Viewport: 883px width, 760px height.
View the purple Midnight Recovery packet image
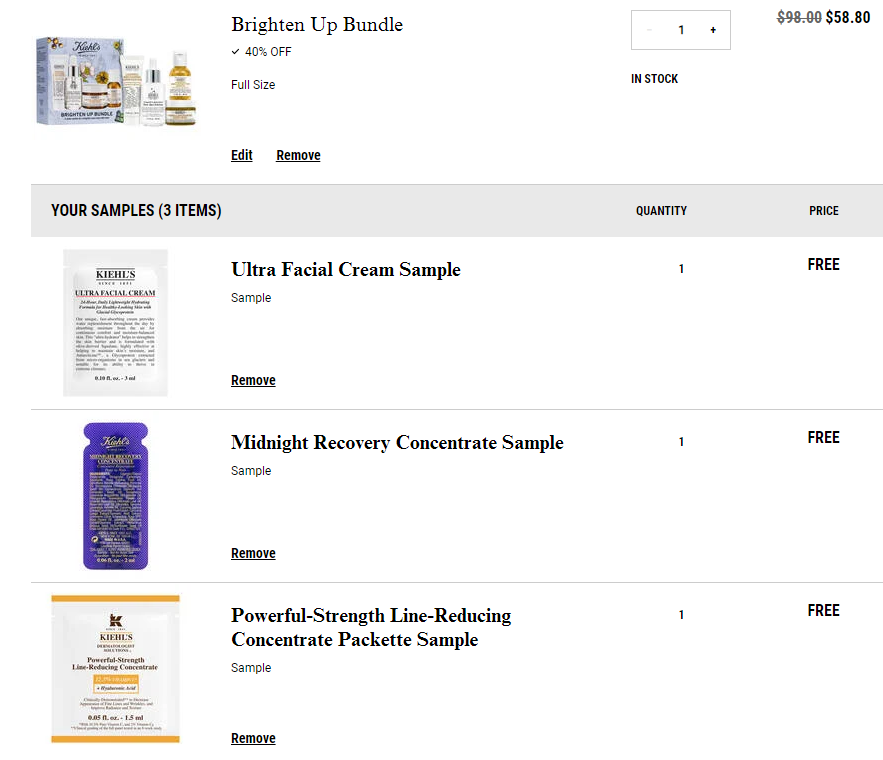(x=115, y=496)
